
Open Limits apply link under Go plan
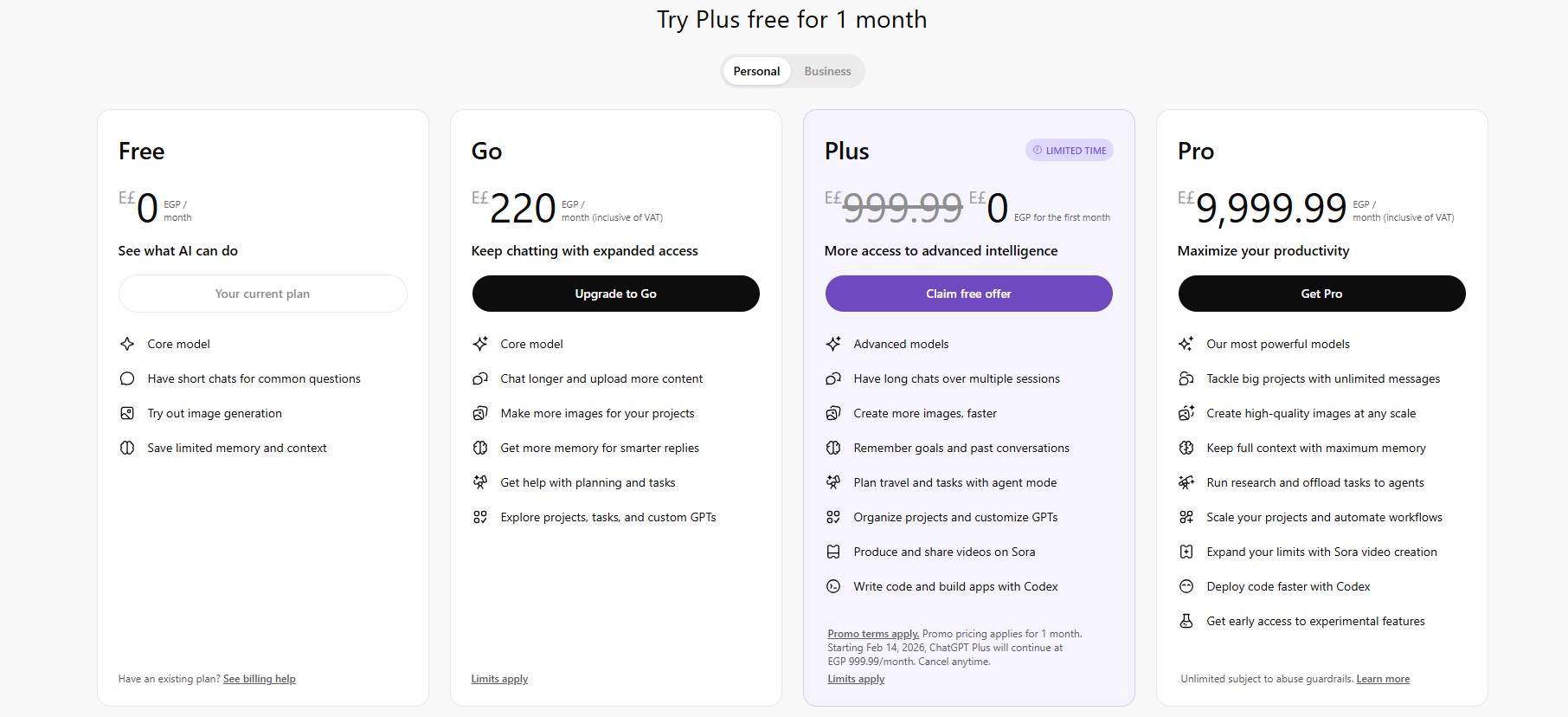click(499, 679)
